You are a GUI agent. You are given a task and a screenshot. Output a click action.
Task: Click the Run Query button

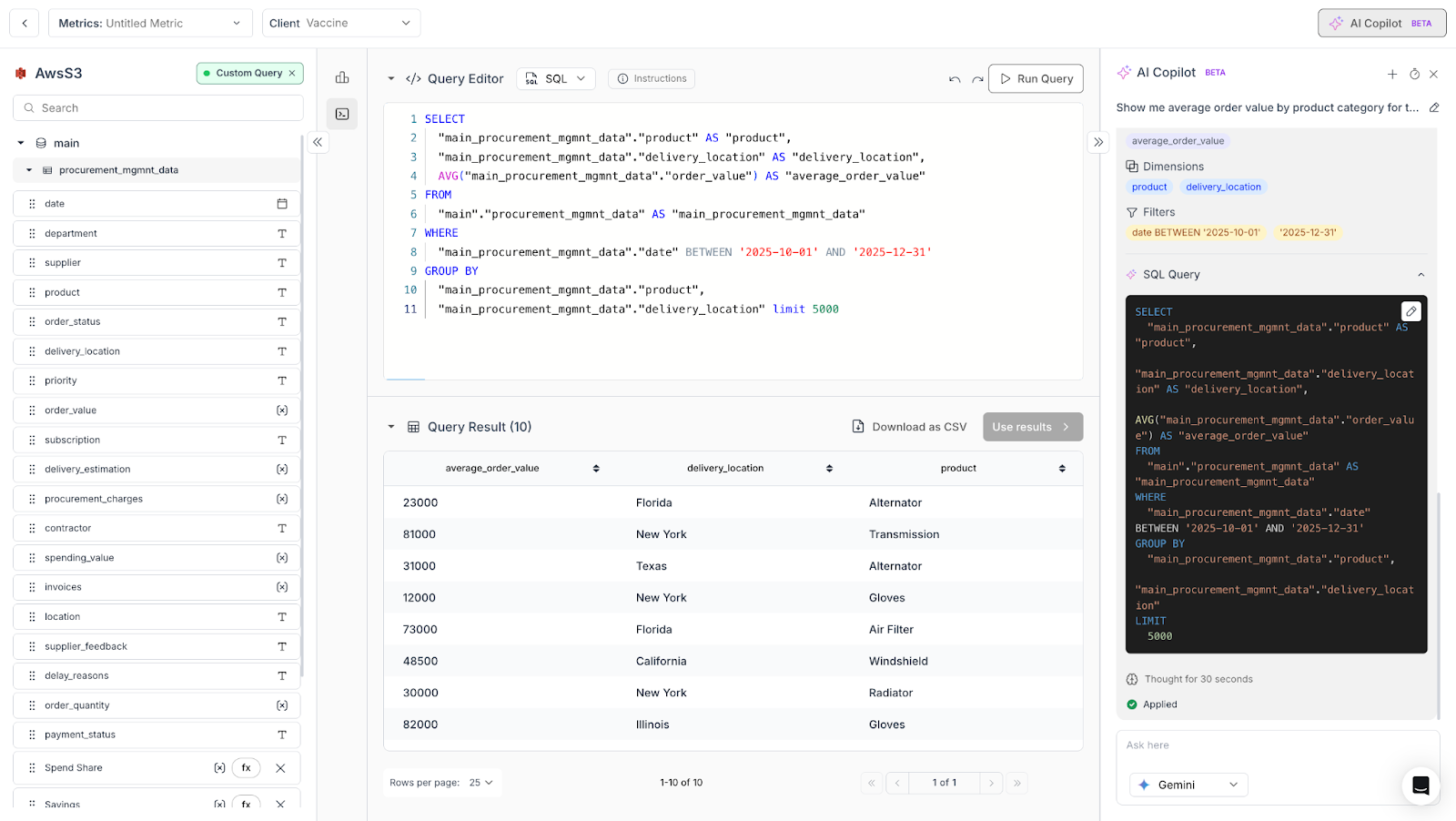tap(1036, 78)
